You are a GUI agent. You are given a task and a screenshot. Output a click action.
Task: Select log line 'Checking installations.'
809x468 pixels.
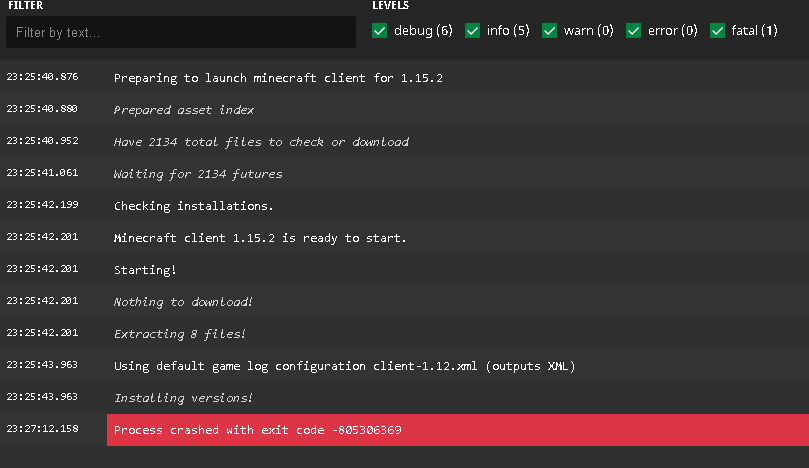193,206
